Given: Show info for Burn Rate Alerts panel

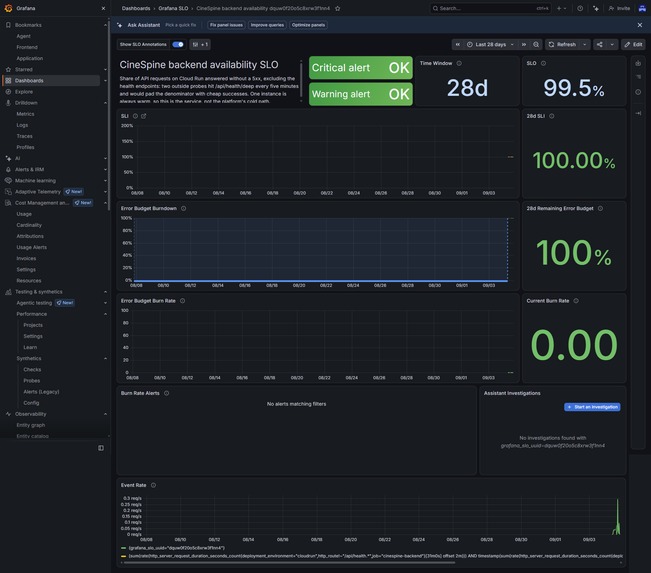Looking at the screenshot, I should 166,393.
